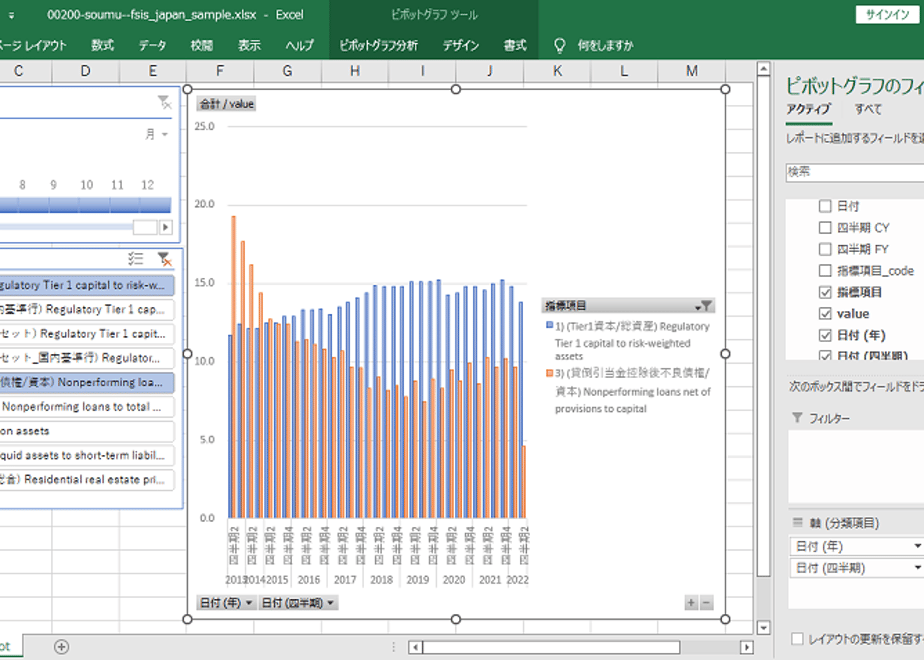Open the ヘルプ ribbon tab

299,45
